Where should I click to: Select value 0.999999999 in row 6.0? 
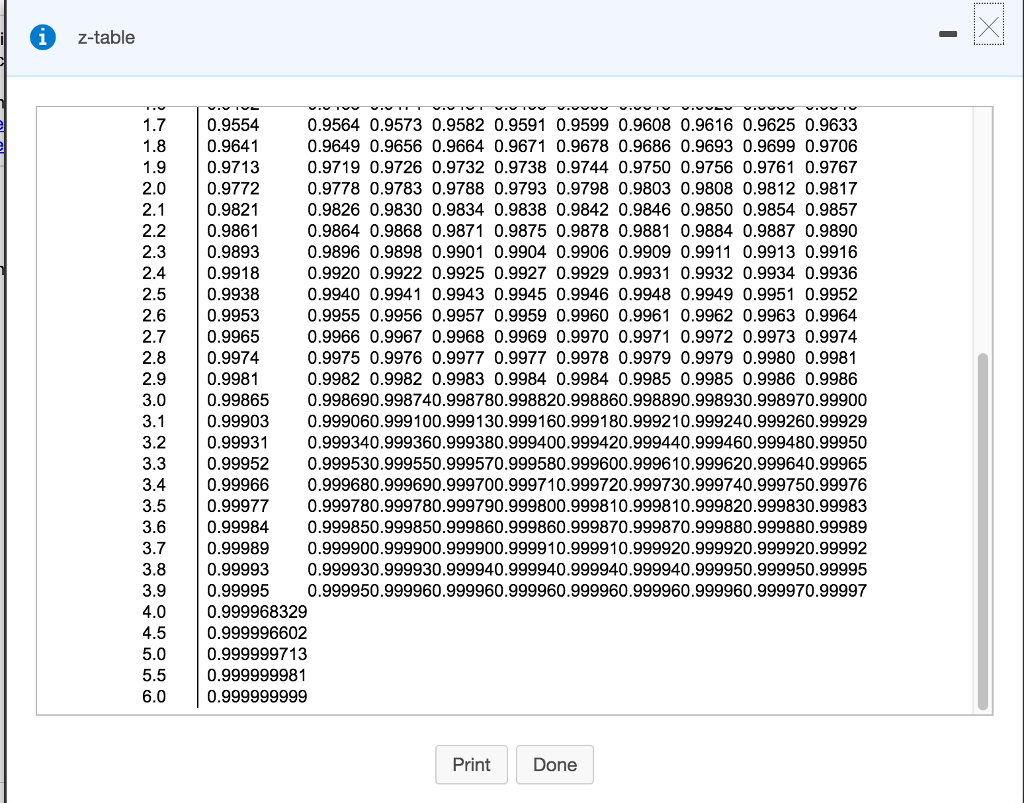(x=257, y=697)
